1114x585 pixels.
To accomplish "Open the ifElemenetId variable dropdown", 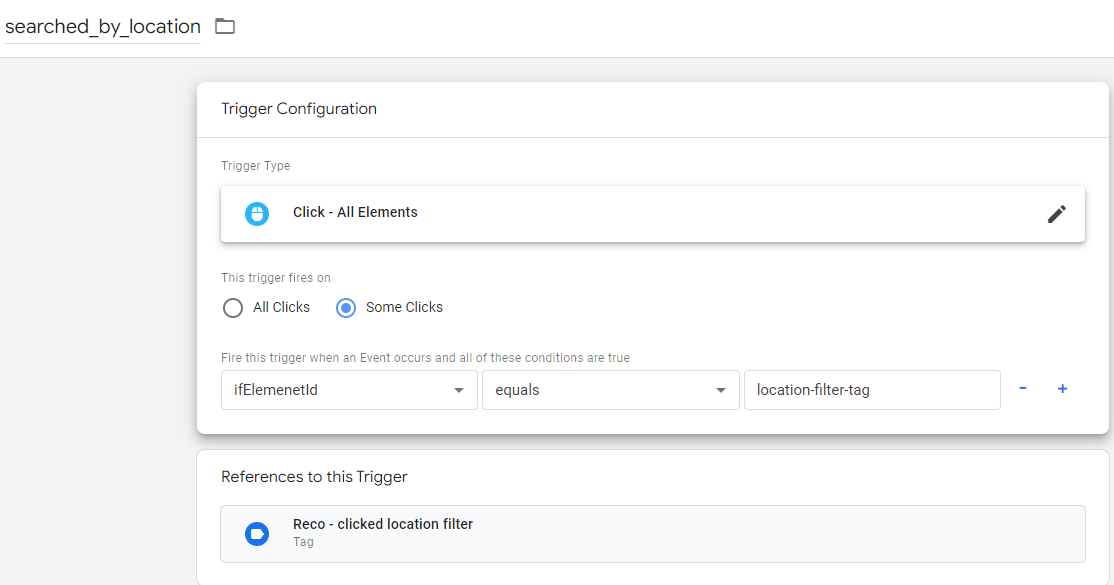I will click(x=349, y=390).
